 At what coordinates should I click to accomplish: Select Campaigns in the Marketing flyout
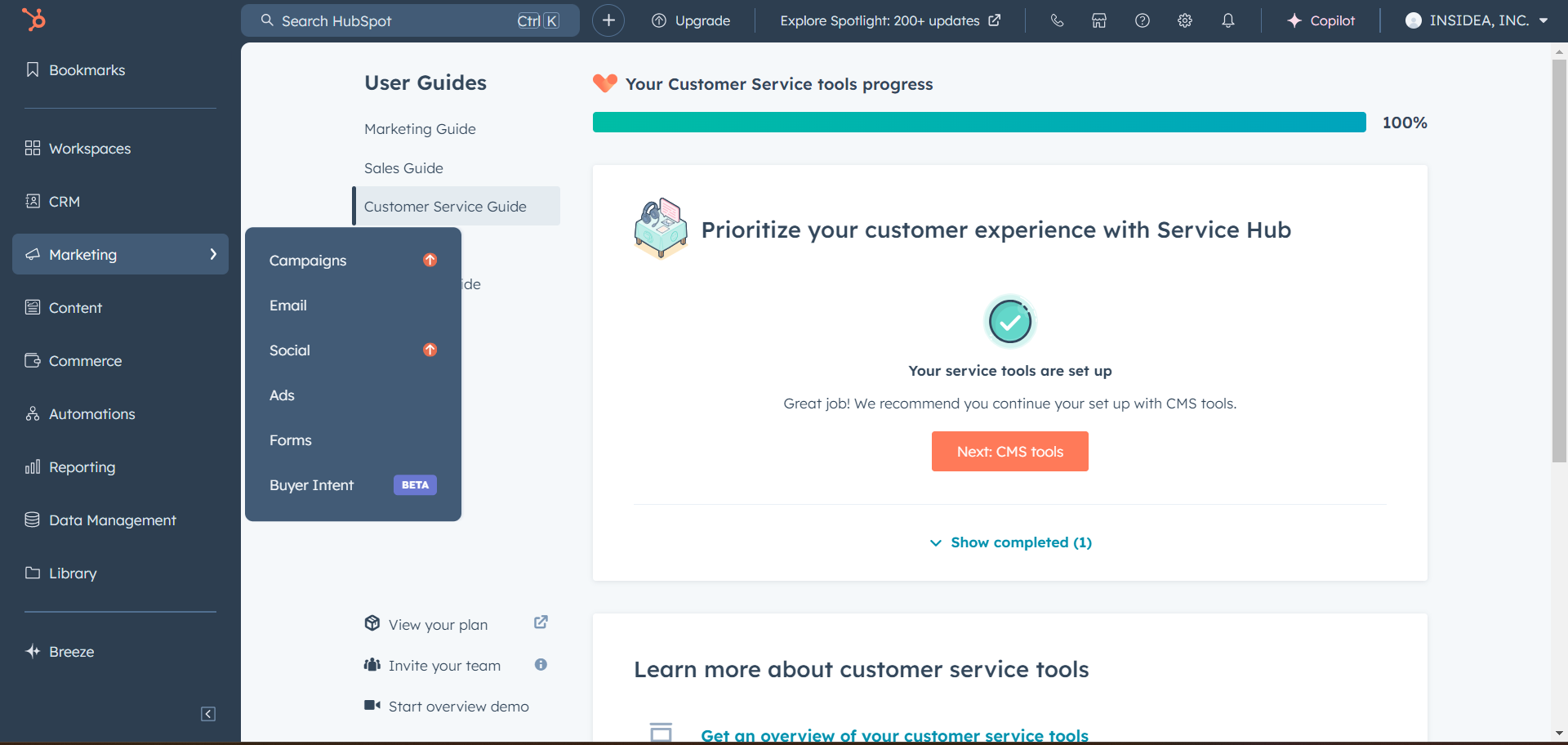pyautogui.click(x=308, y=261)
